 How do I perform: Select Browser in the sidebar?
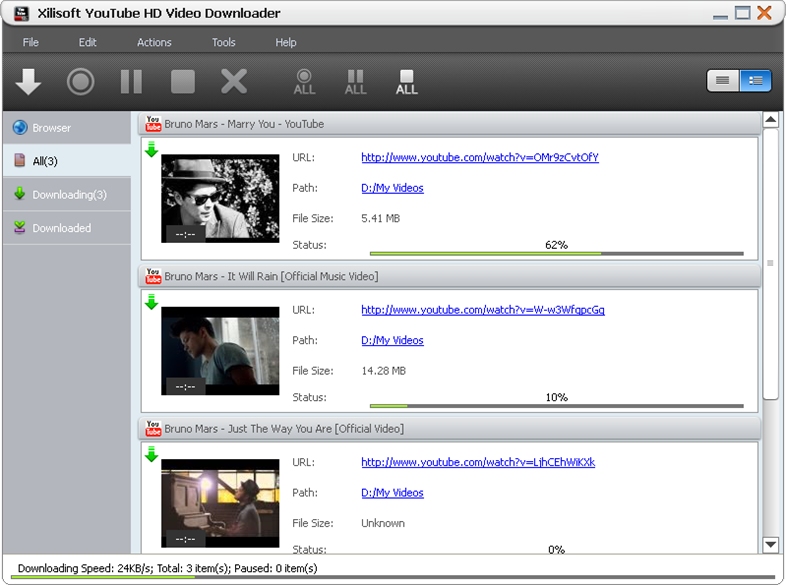coord(67,127)
